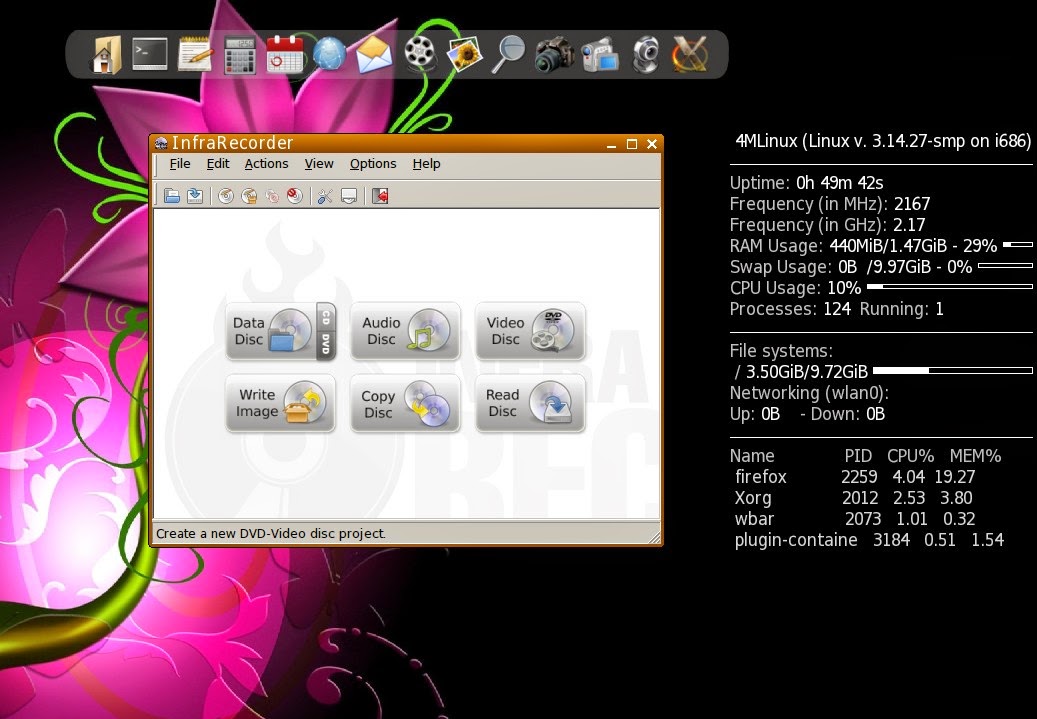Image resolution: width=1037 pixels, height=719 pixels.
Task: Click the exit icon at toolbar end
Action: (x=380, y=195)
